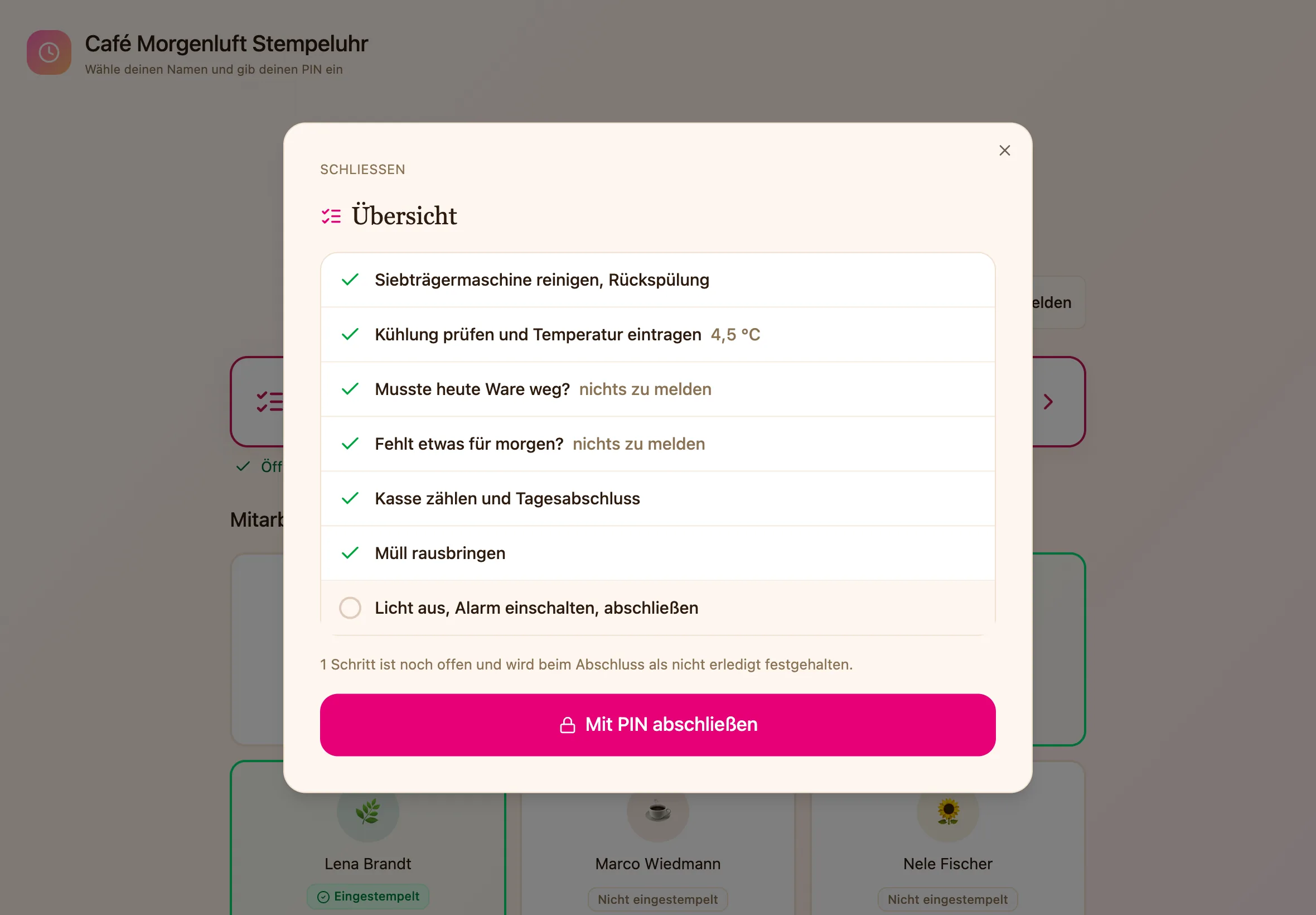
Task: Select Nele Fischer's sunflower avatar
Action: (947, 811)
